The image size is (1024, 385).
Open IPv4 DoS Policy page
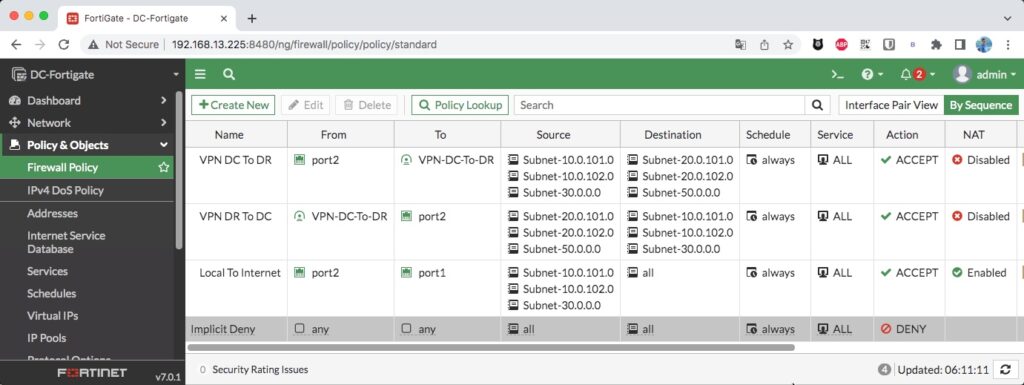65,191
